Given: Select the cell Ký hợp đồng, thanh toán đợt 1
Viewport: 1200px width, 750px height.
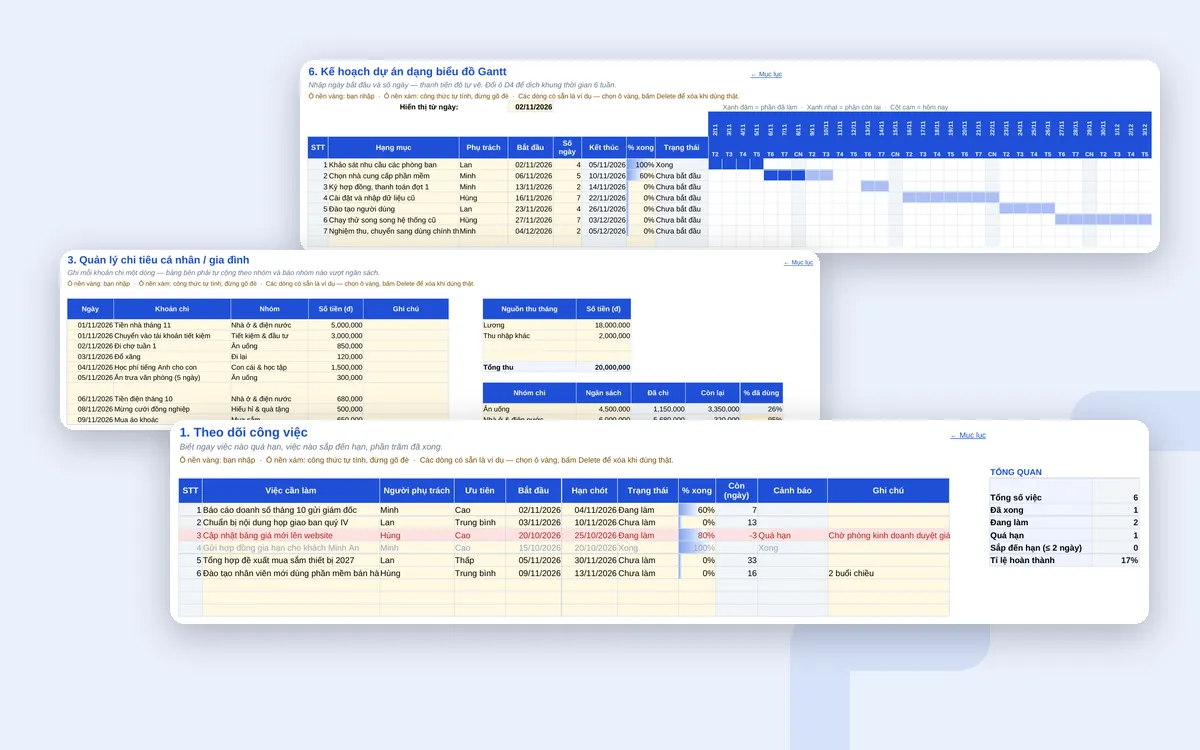Looking at the screenshot, I should 393,186.
